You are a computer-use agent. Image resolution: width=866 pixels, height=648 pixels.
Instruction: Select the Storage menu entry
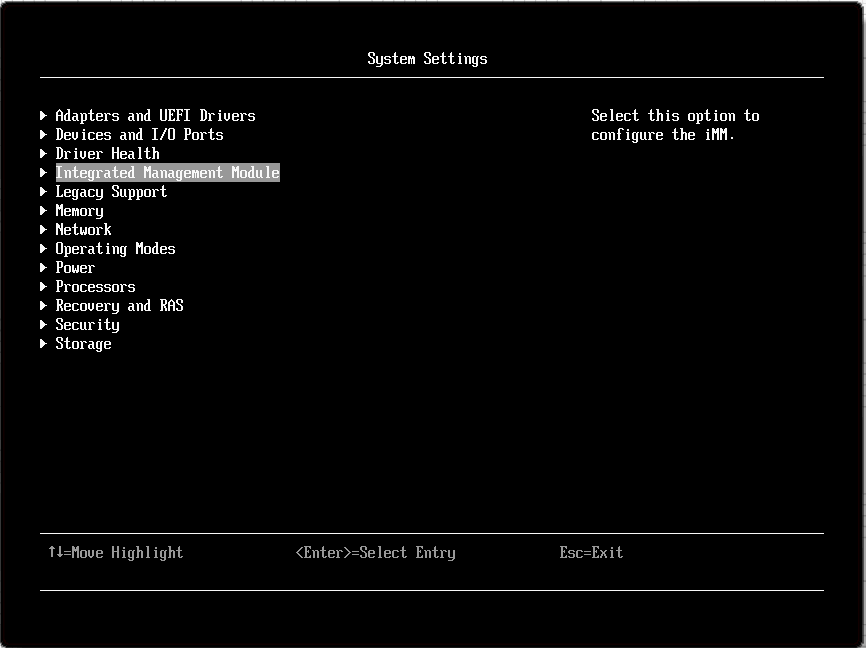[83, 343]
